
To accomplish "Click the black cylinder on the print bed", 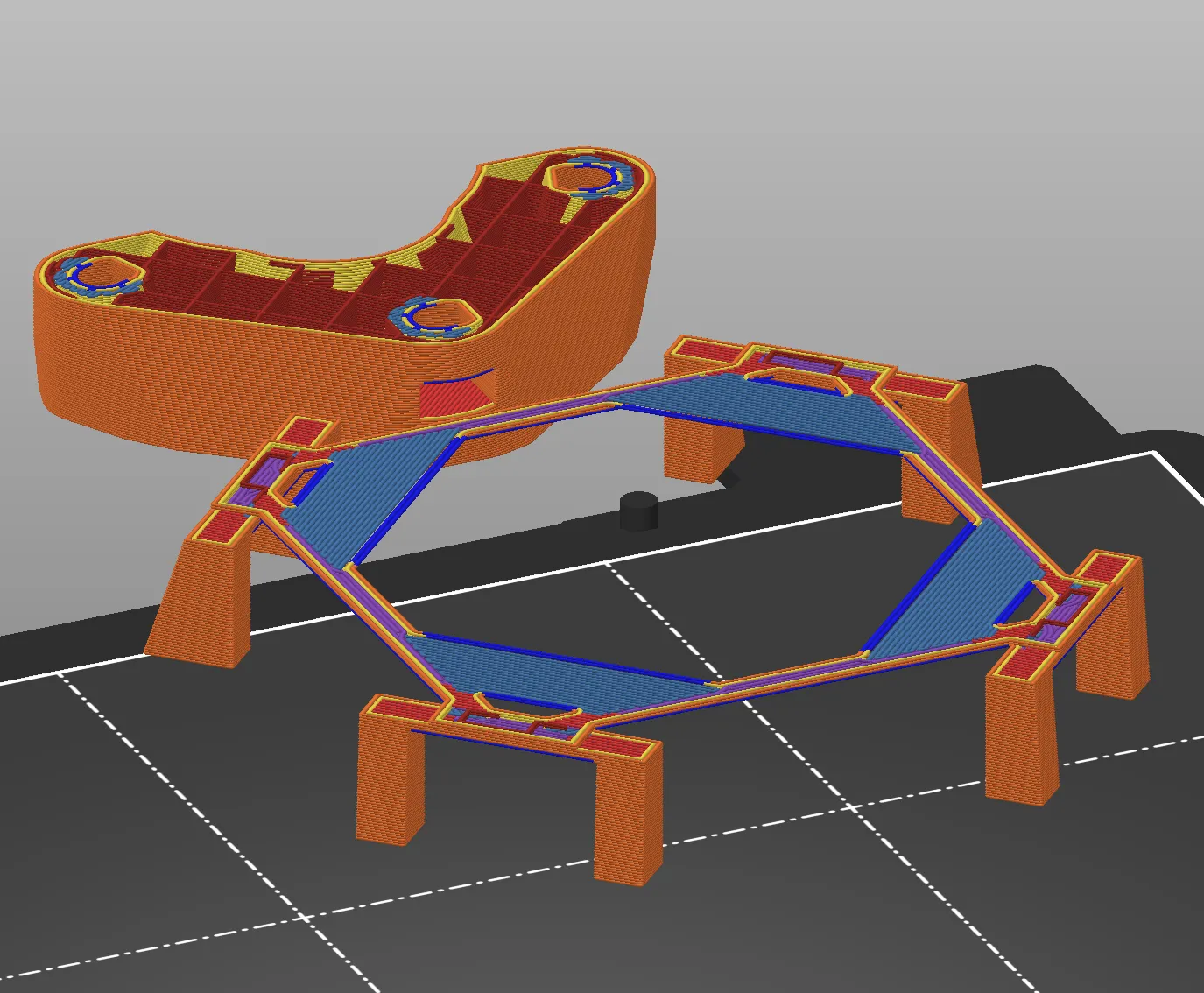I will [x=638, y=511].
